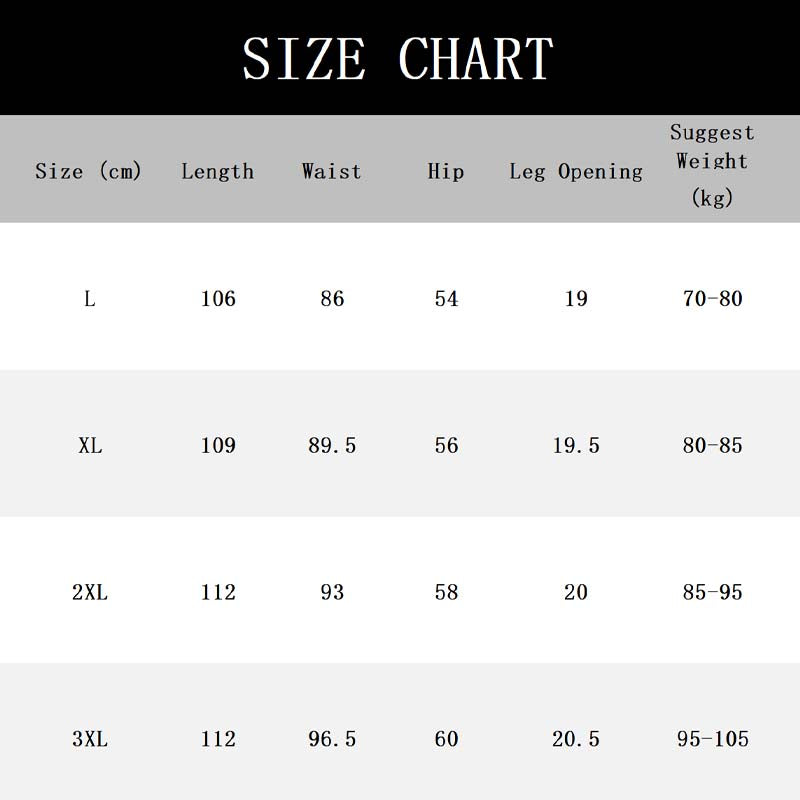Select the 109 length value
The image size is (800, 800).
(218, 445)
